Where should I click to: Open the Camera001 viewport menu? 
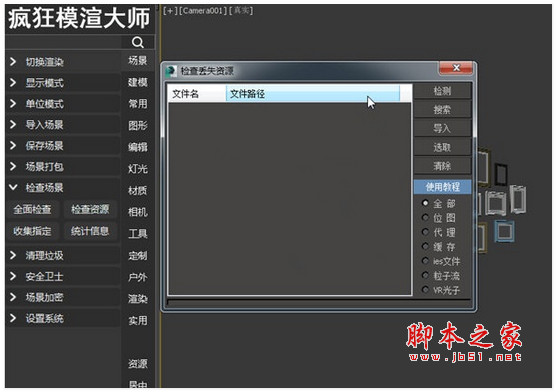click(x=203, y=11)
